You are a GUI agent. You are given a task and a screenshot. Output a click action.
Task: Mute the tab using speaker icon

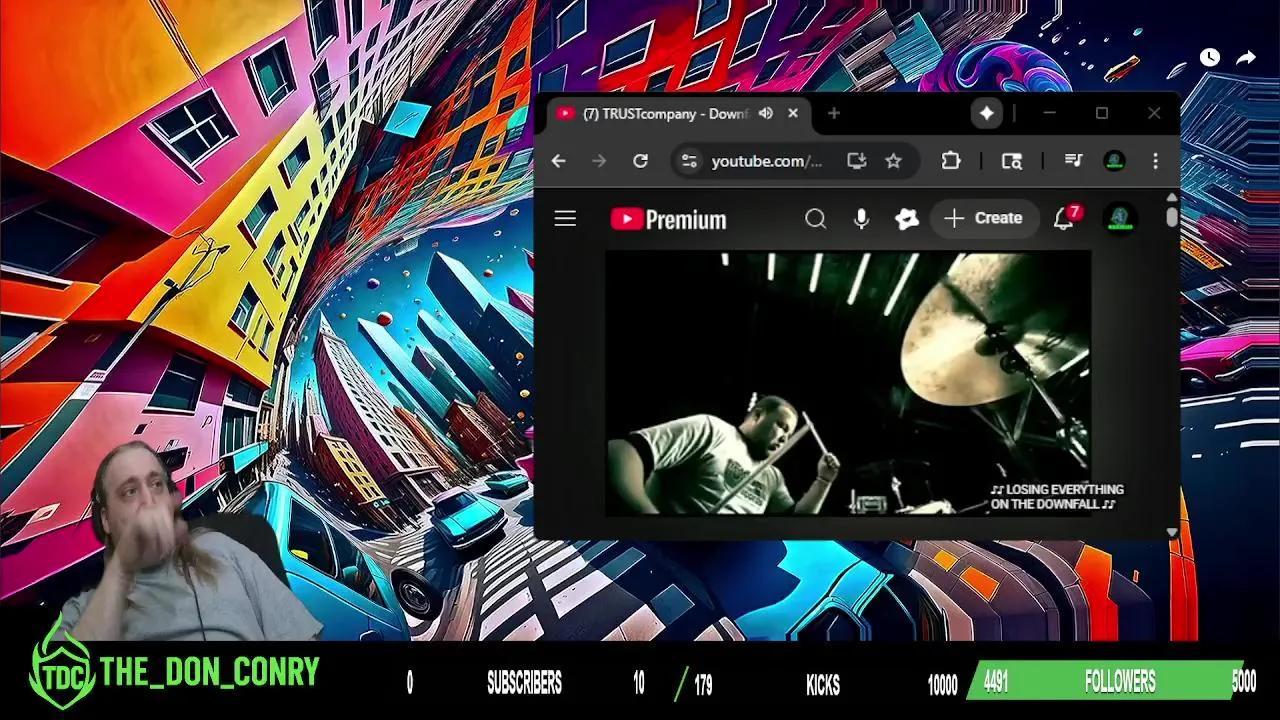766,114
